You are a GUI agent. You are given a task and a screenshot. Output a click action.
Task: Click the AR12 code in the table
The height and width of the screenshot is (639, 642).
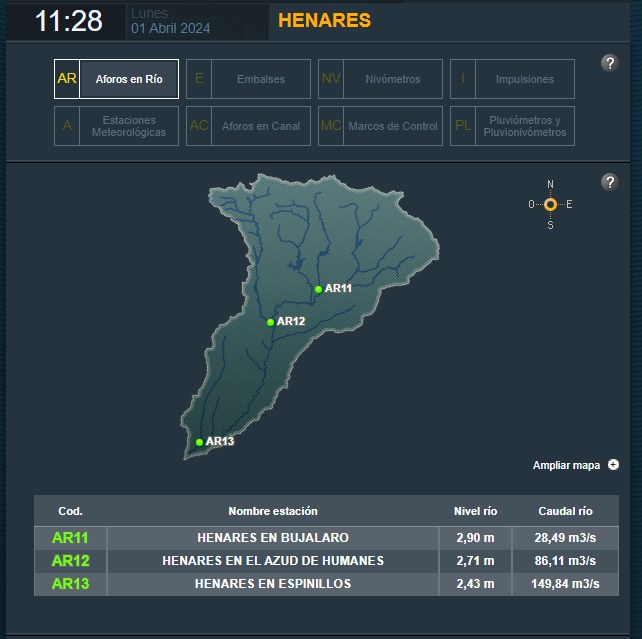[70, 561]
